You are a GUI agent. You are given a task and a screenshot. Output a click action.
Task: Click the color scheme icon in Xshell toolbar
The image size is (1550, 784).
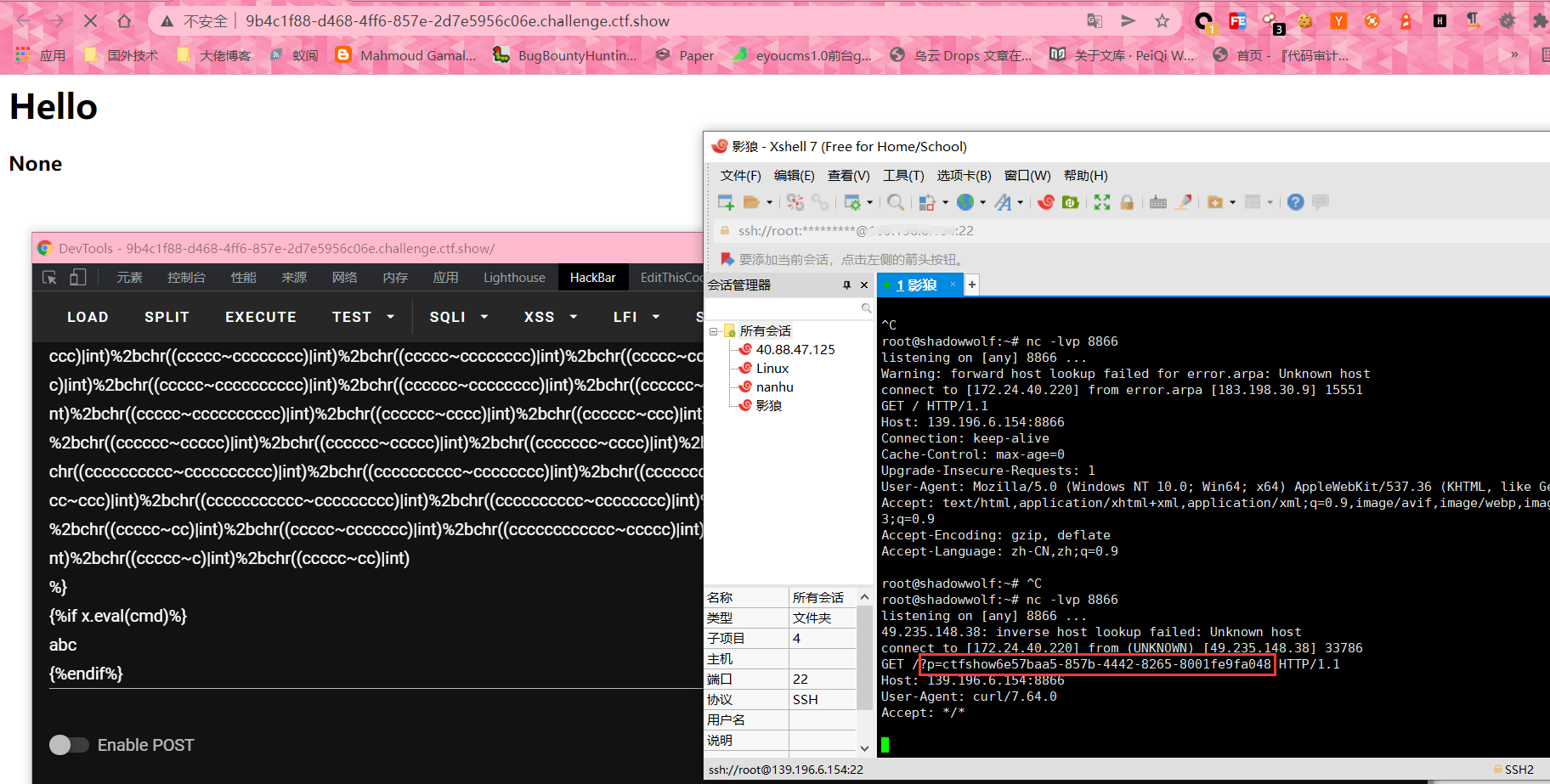coord(927,202)
